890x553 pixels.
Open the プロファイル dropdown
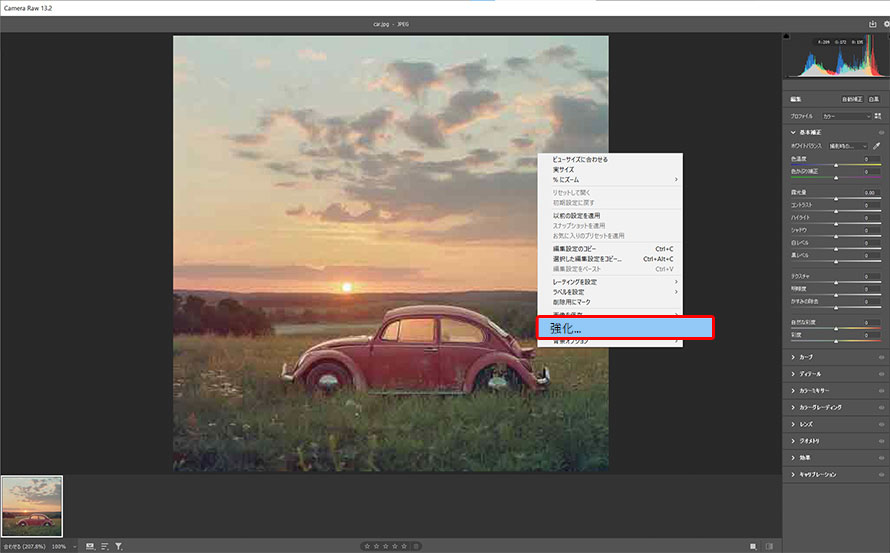coord(846,117)
